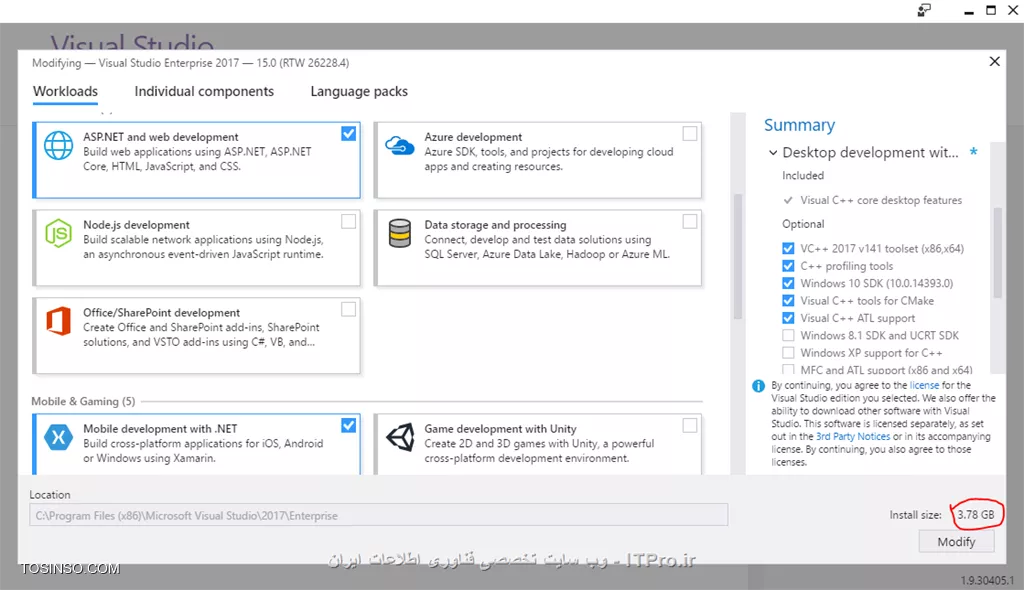Check Windows XP support for C++
The height and width of the screenshot is (590, 1024).
788,353
